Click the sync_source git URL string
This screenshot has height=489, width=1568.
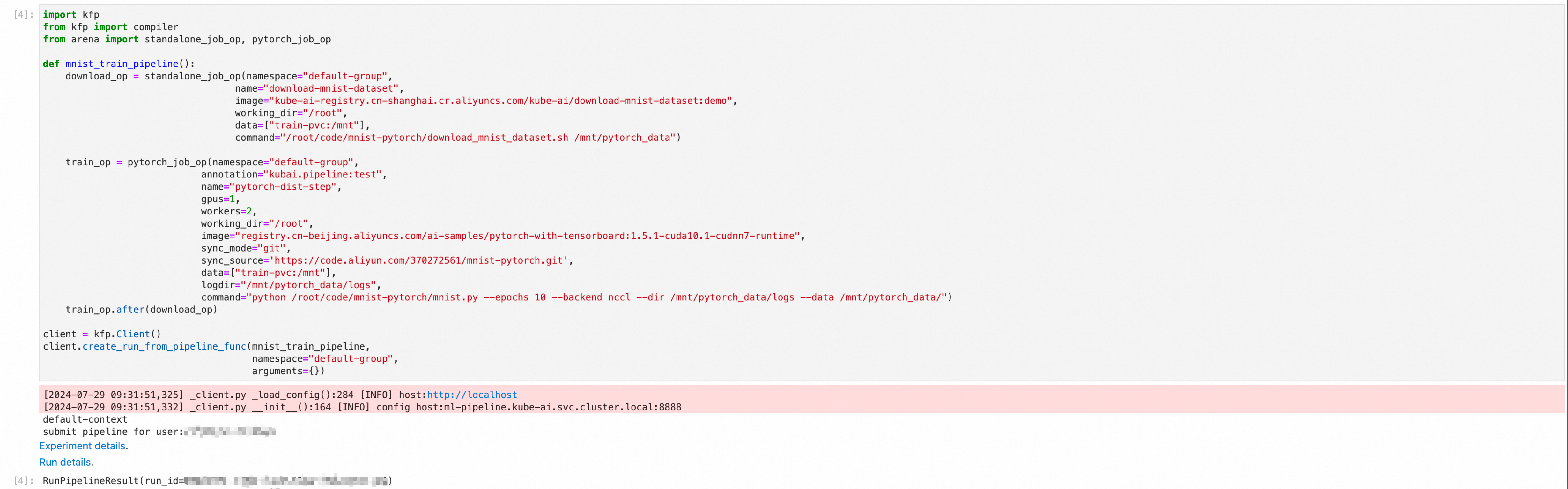pos(418,260)
